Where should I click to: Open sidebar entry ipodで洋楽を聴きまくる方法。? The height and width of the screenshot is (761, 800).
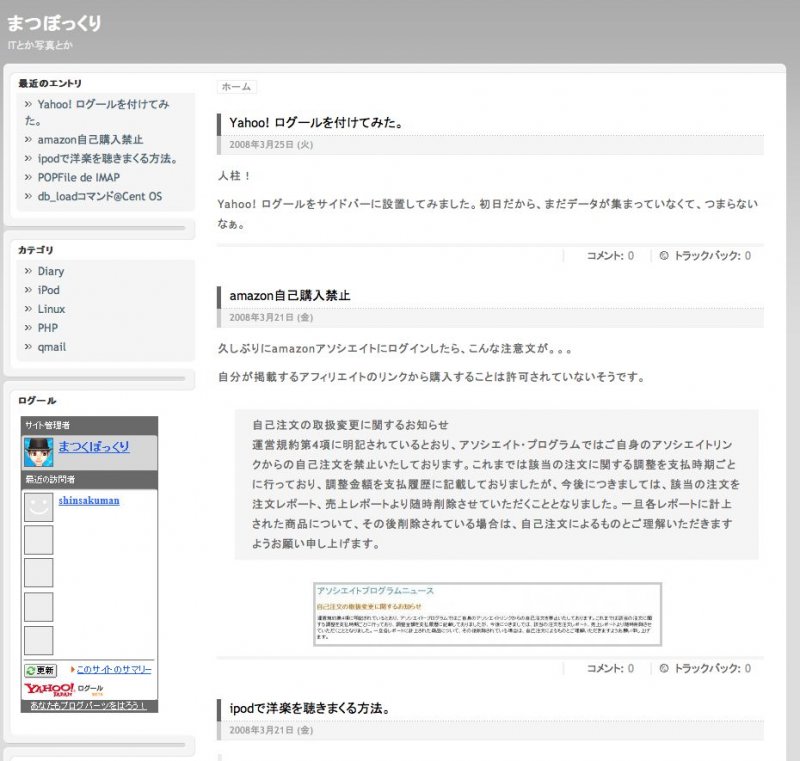click(107, 159)
